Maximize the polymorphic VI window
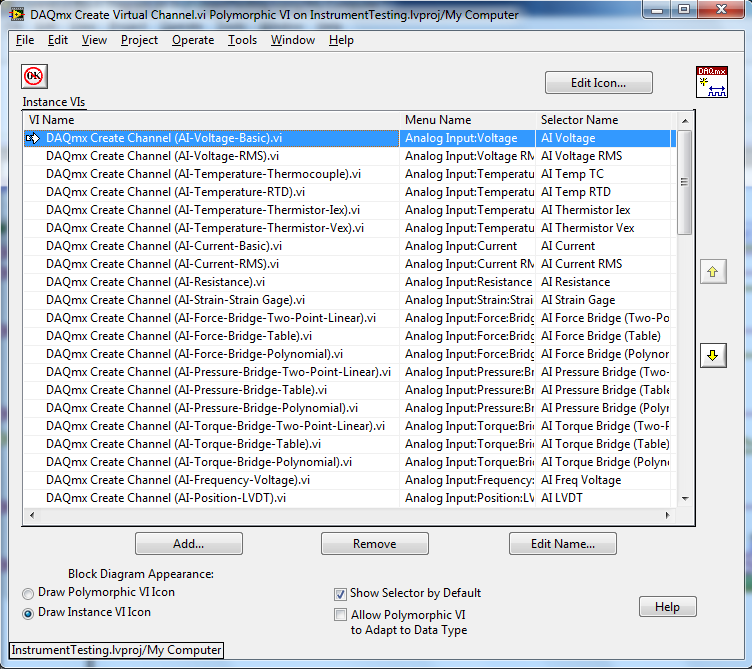752x669 pixels. click(684, 9)
